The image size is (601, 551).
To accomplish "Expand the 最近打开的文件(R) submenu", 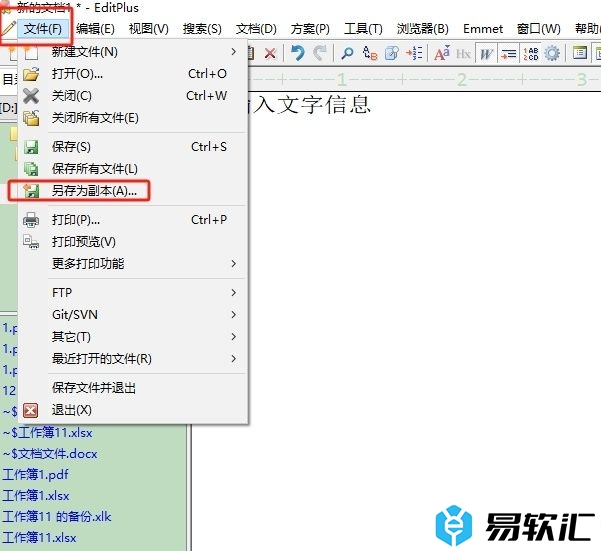I will (133, 359).
